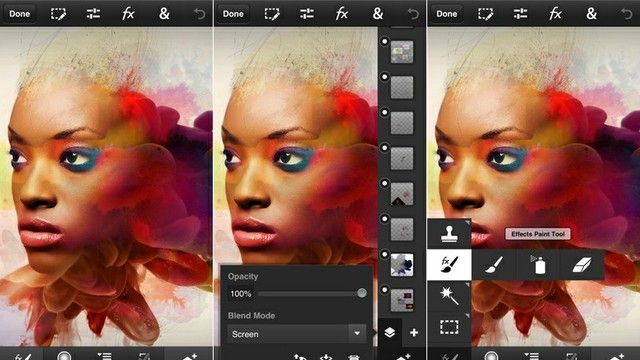Select the Paint Brush tool
Screen dimensions: 640x360
click(x=494, y=264)
